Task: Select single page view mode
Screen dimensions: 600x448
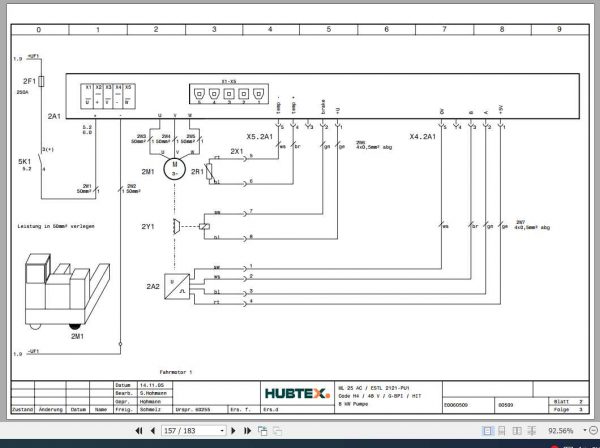Action: click(x=487, y=431)
